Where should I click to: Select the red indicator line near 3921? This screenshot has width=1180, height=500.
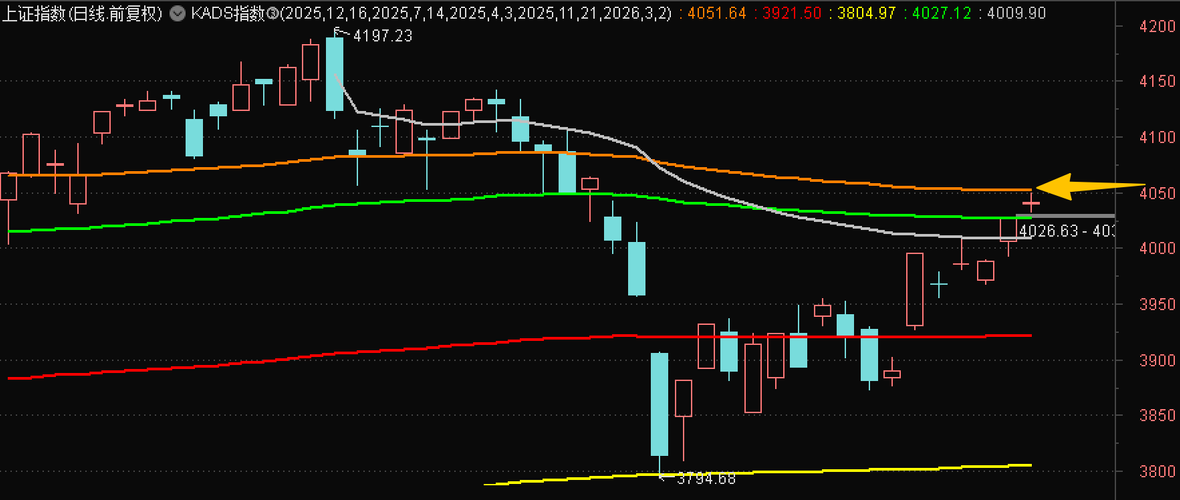(519, 341)
